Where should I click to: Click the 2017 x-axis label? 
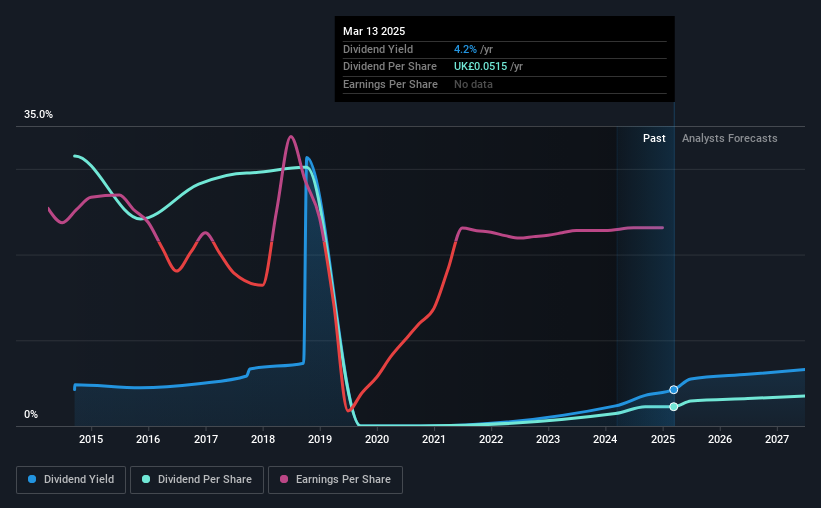click(206, 439)
